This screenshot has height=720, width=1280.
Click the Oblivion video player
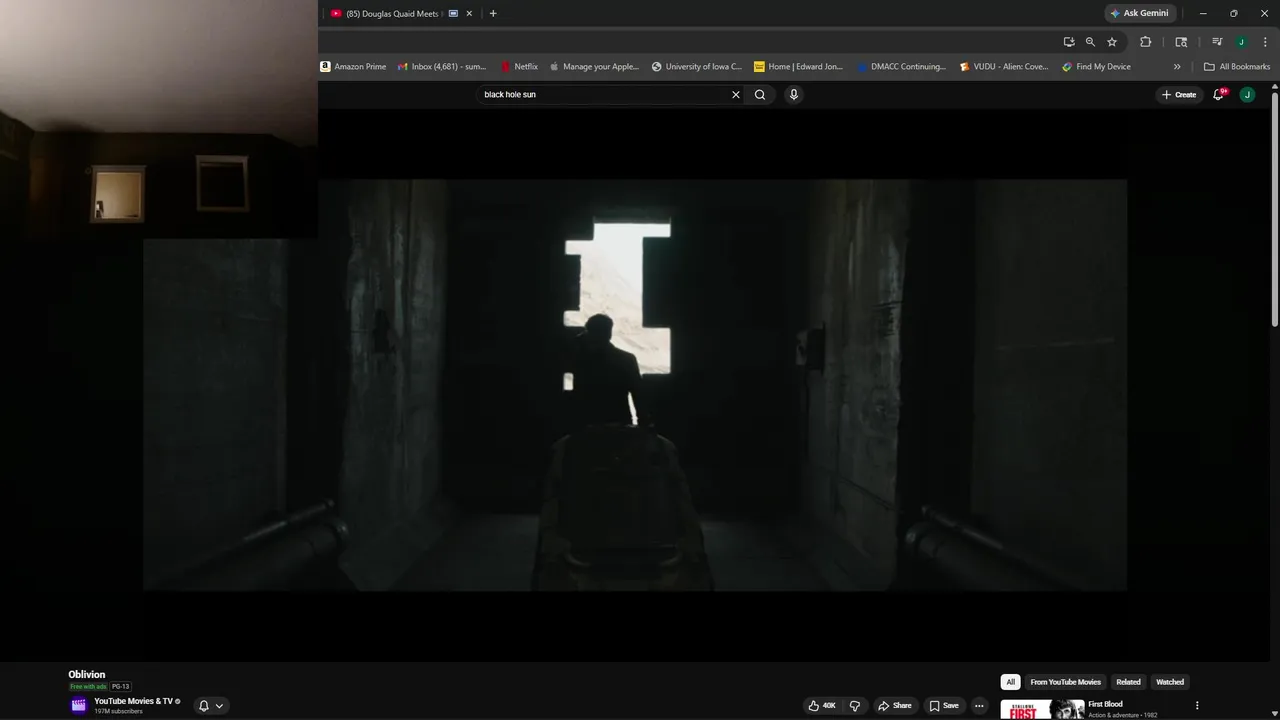[x=635, y=385]
